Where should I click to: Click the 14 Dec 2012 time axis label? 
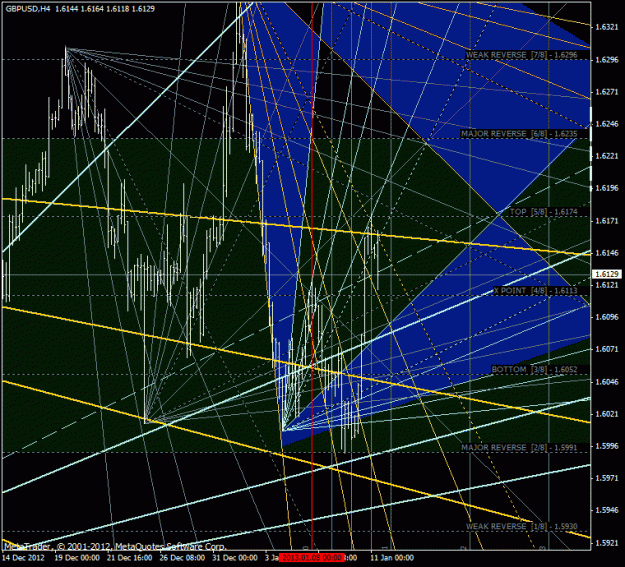(x=23, y=557)
